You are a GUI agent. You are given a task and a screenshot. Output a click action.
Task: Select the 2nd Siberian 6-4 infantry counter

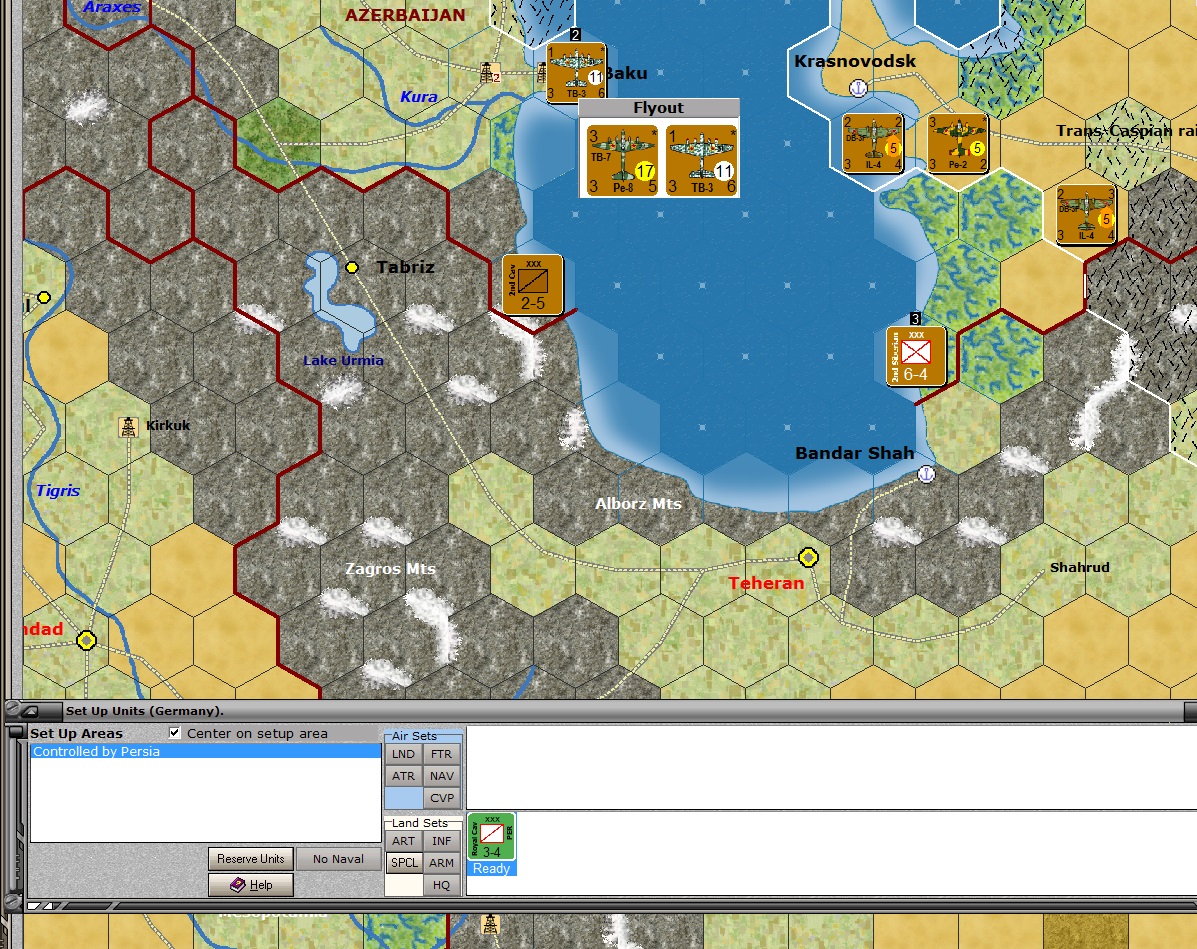tap(916, 357)
